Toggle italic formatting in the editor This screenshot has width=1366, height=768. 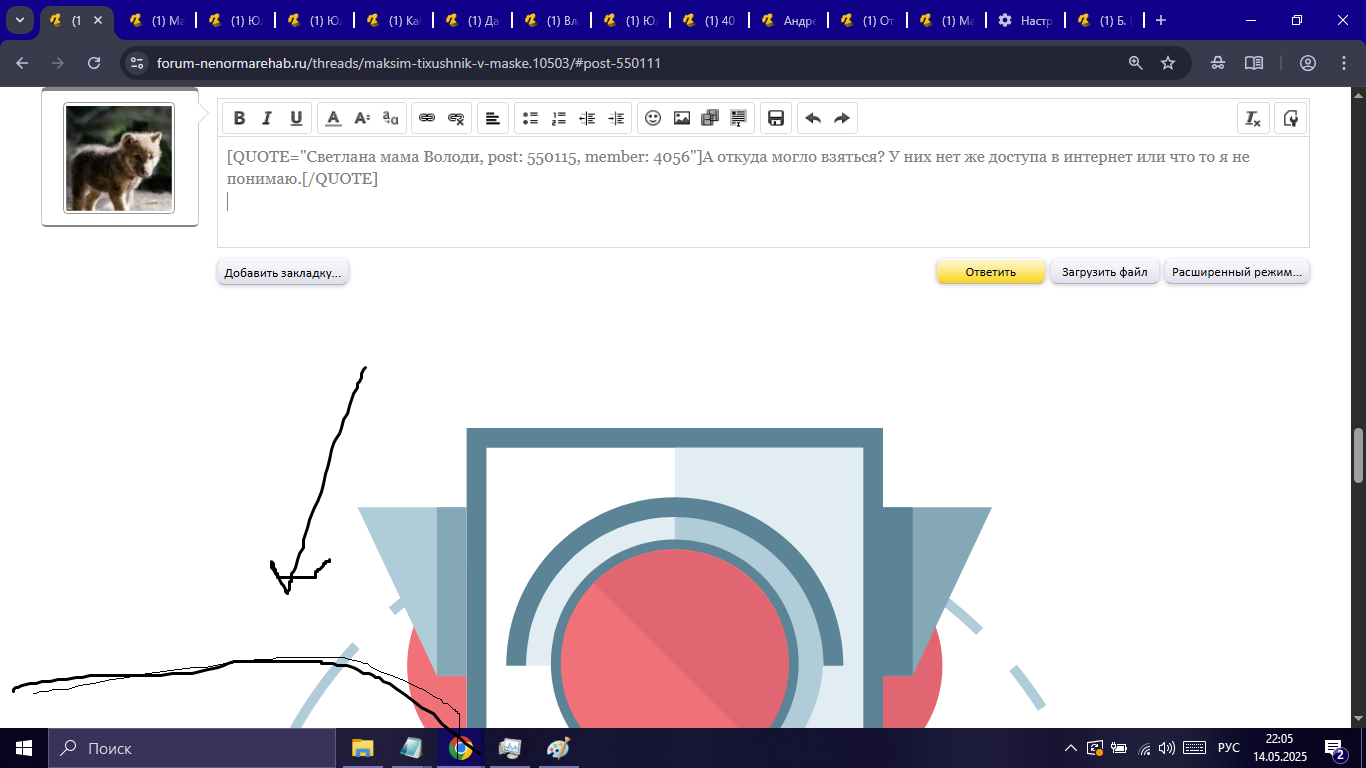[x=267, y=118]
